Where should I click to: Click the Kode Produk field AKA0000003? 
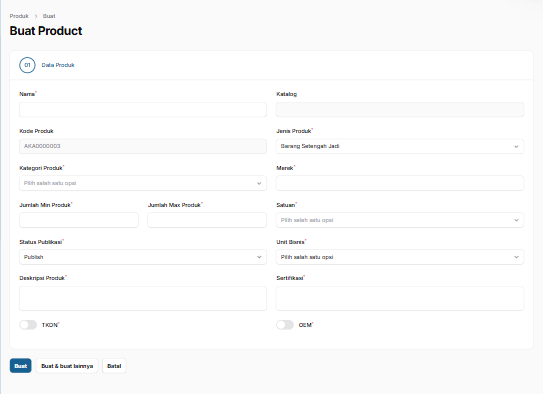click(x=143, y=146)
